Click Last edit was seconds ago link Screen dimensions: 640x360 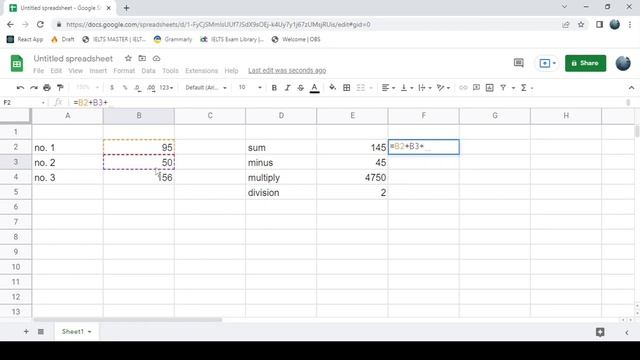(287, 71)
